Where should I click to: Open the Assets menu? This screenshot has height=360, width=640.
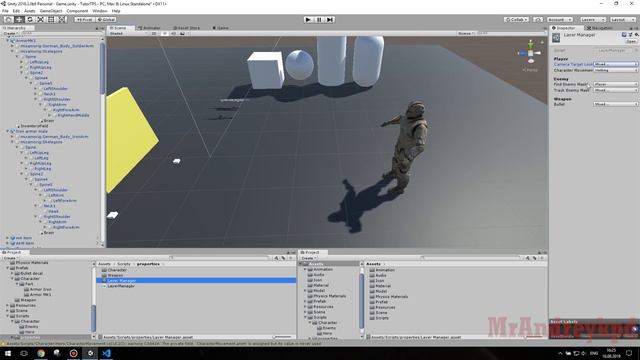pyautogui.click(x=30, y=11)
